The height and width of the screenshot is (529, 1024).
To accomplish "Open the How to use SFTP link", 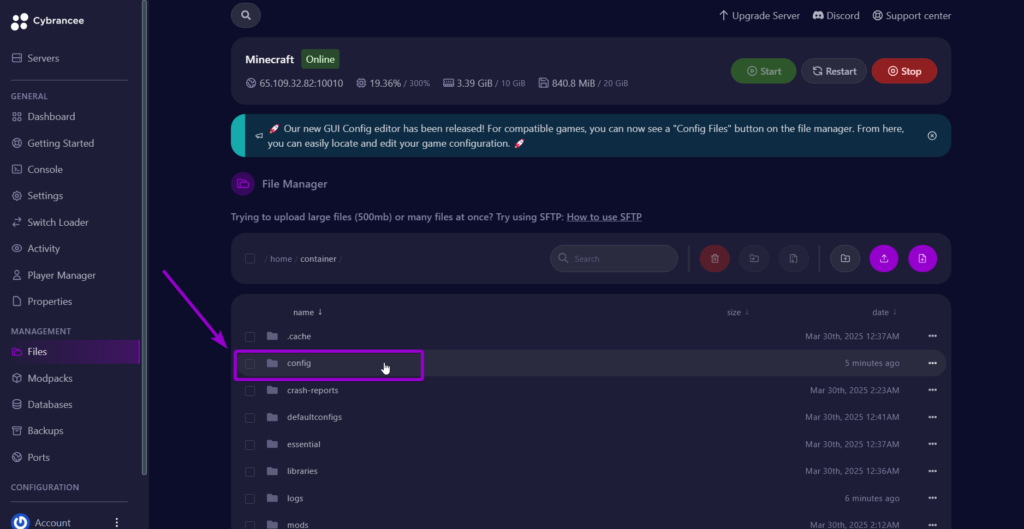I will point(604,217).
